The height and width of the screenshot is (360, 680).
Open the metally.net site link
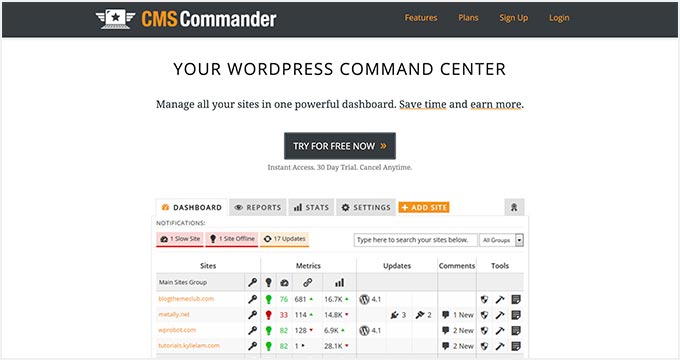[174, 314]
